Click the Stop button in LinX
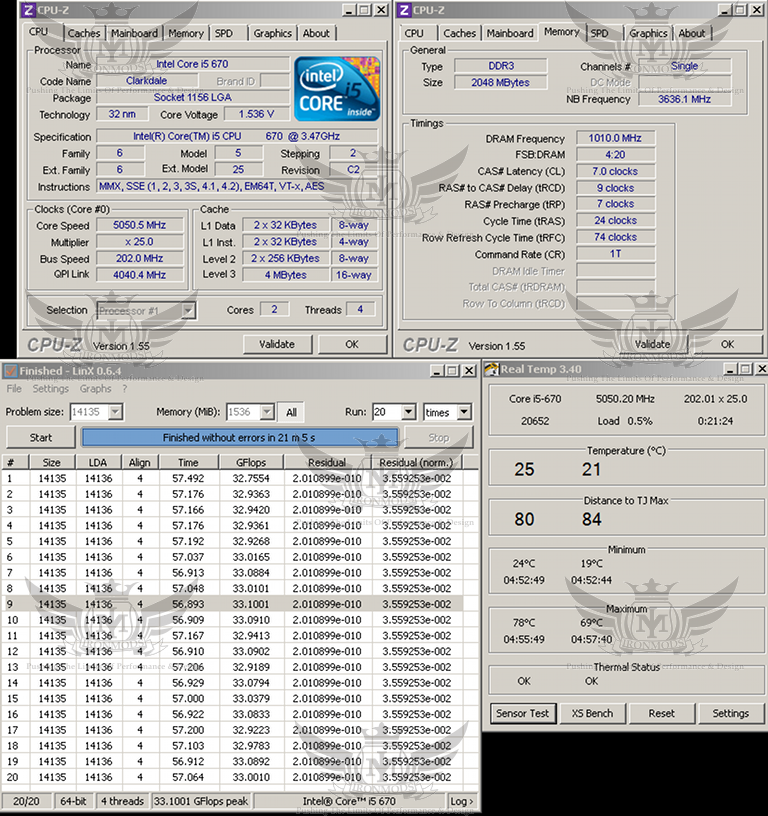The image size is (768, 816). pyautogui.click(x=439, y=438)
